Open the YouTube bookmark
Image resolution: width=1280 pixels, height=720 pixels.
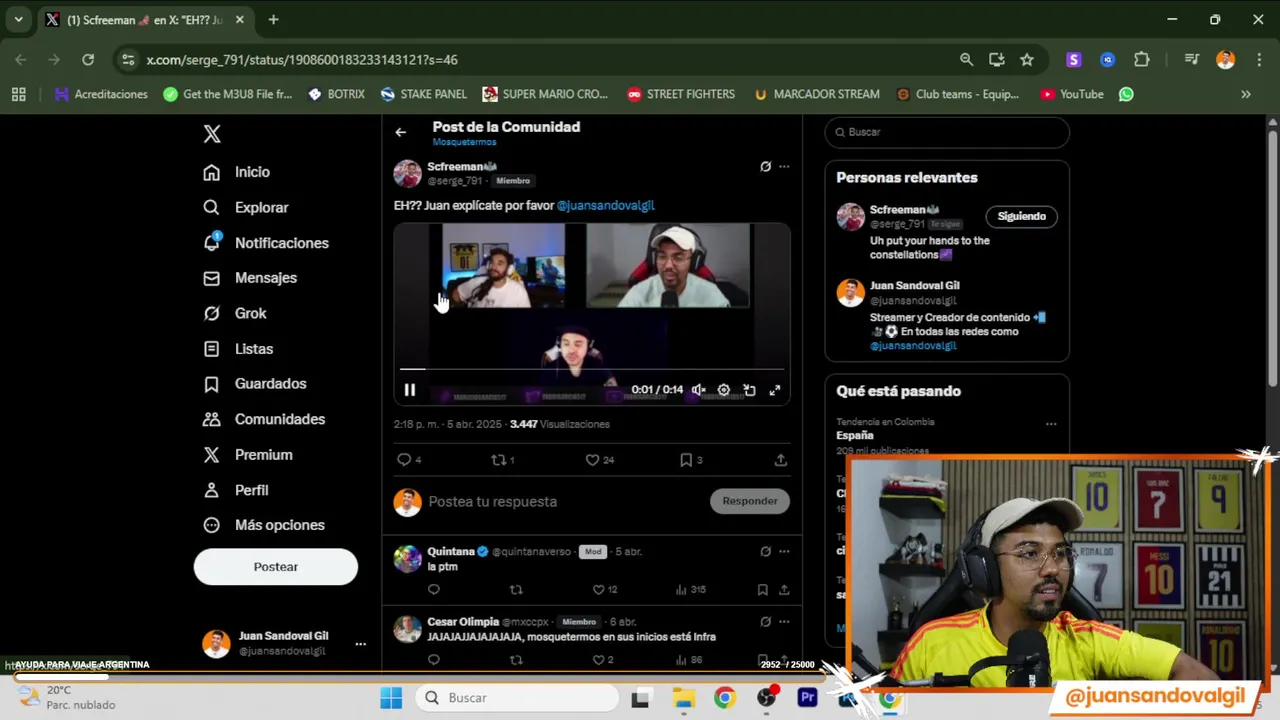(1072, 94)
